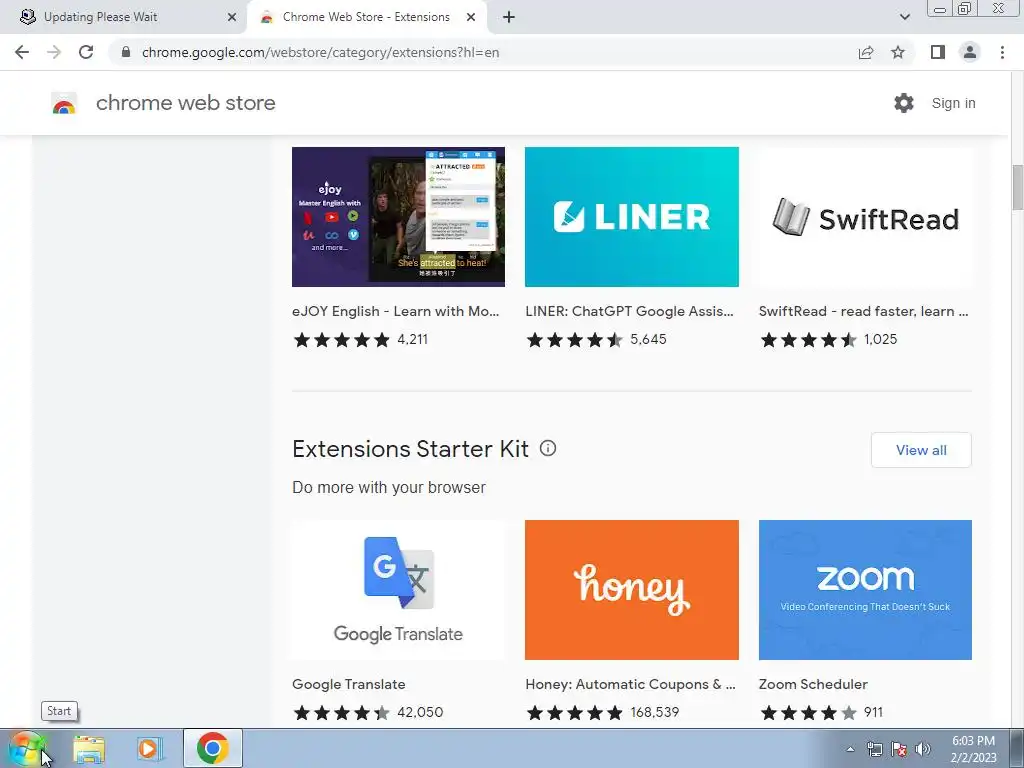Open the tab search chevron
The image size is (1024, 768).
pos(904,17)
